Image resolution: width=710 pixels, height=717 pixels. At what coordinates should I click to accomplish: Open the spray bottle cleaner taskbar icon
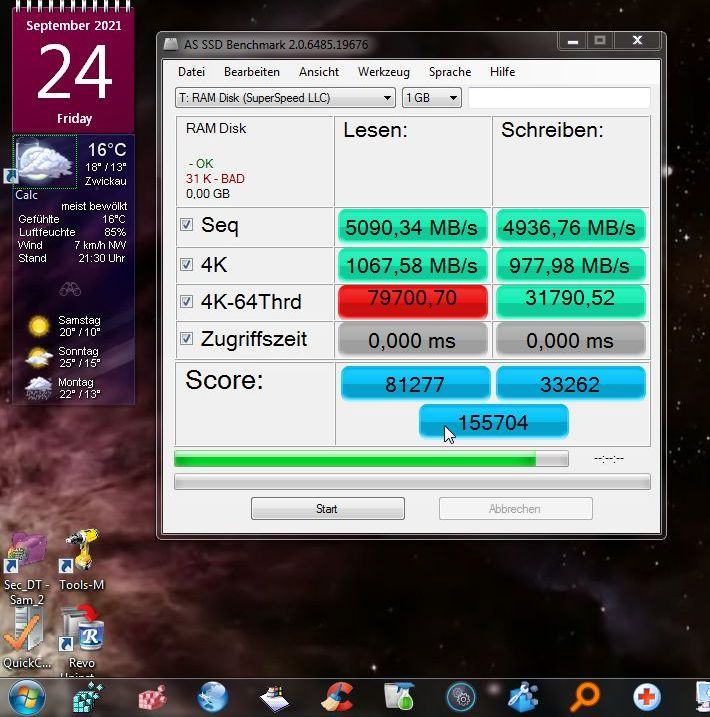(x=399, y=697)
